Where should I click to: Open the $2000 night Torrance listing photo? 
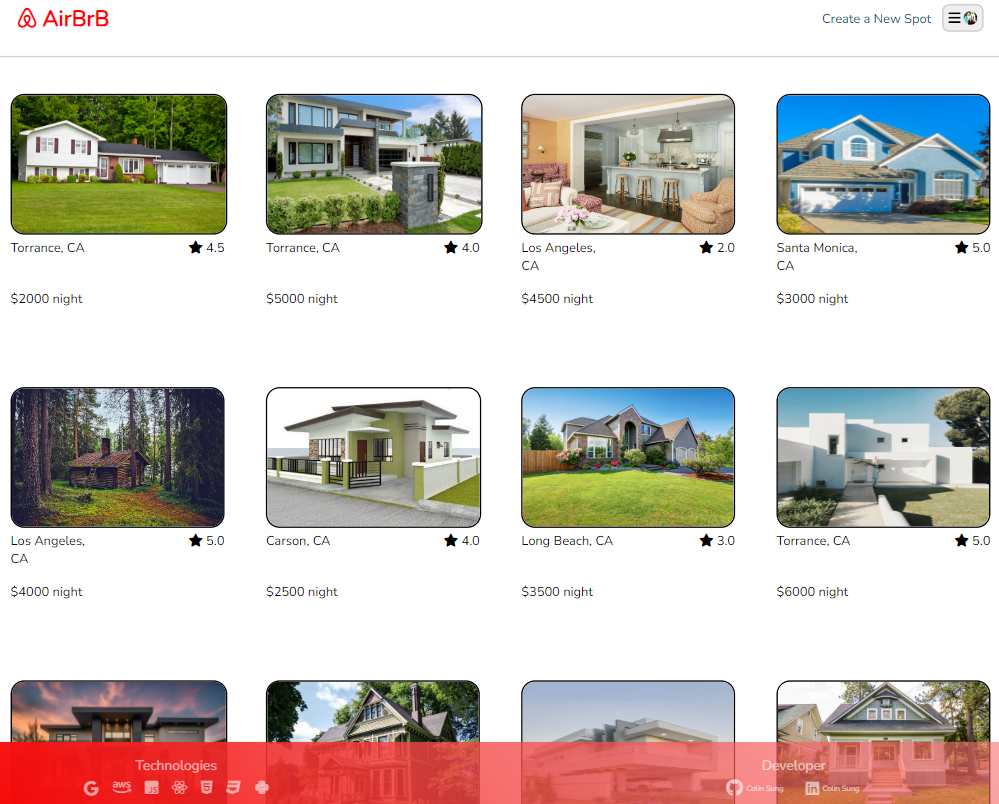click(118, 164)
